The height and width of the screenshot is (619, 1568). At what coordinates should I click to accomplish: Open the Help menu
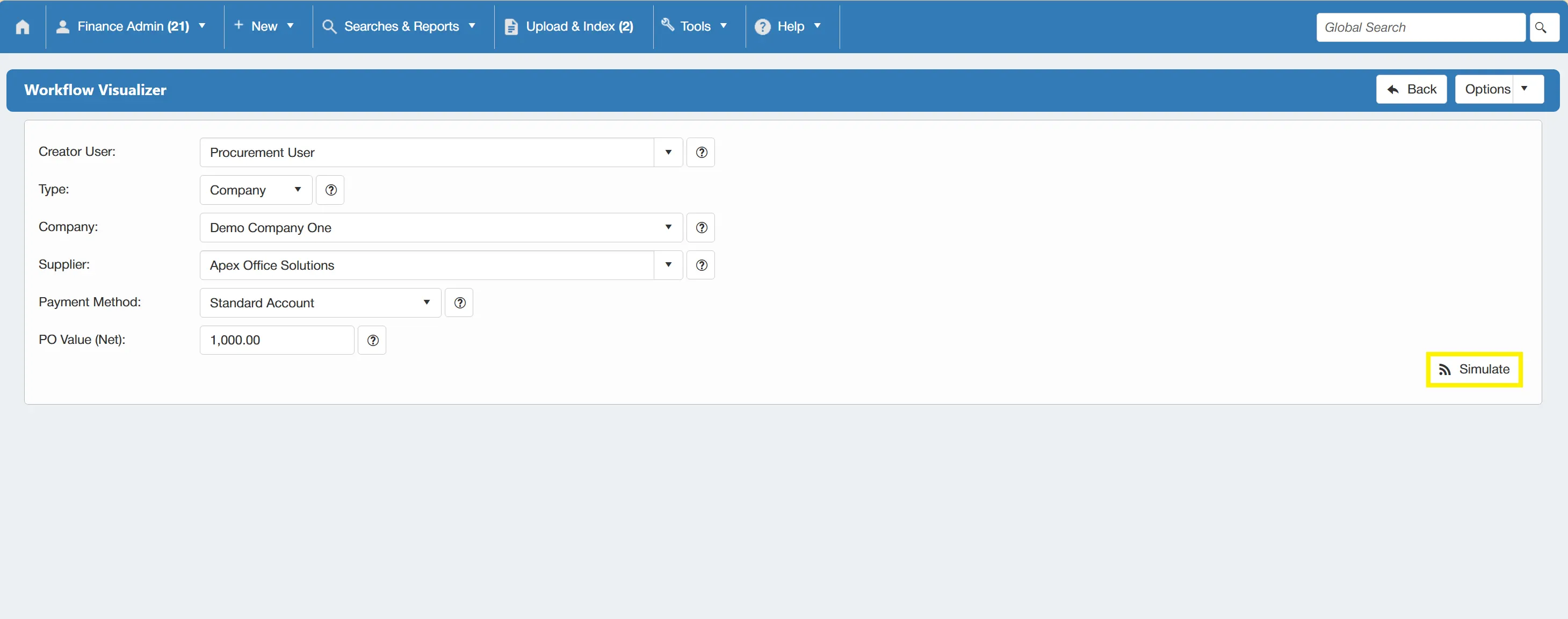point(788,27)
